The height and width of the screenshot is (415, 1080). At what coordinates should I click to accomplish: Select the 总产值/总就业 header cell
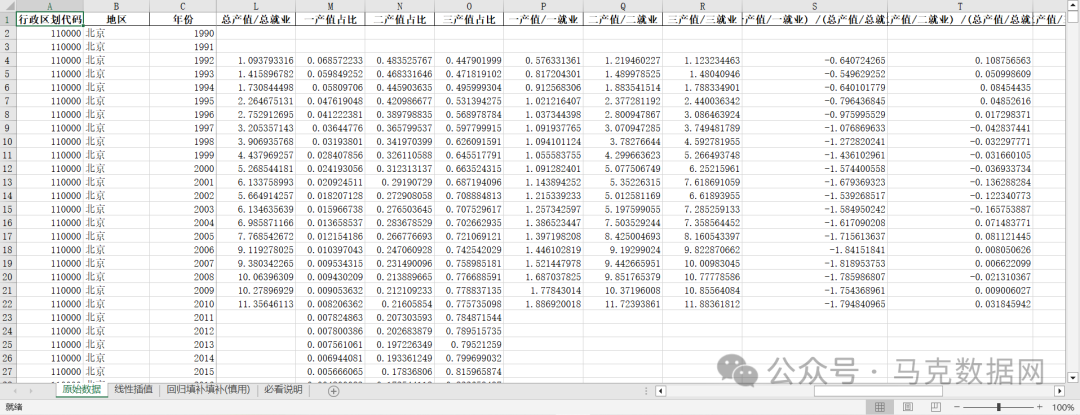[x=256, y=20]
